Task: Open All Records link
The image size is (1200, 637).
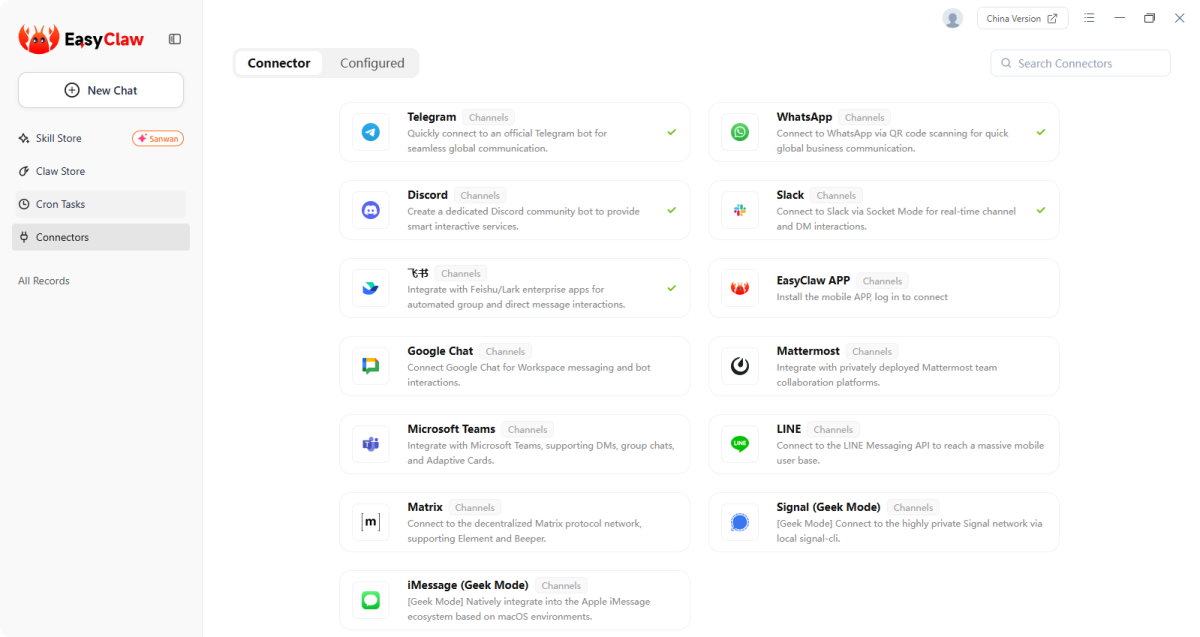Action: [44, 281]
